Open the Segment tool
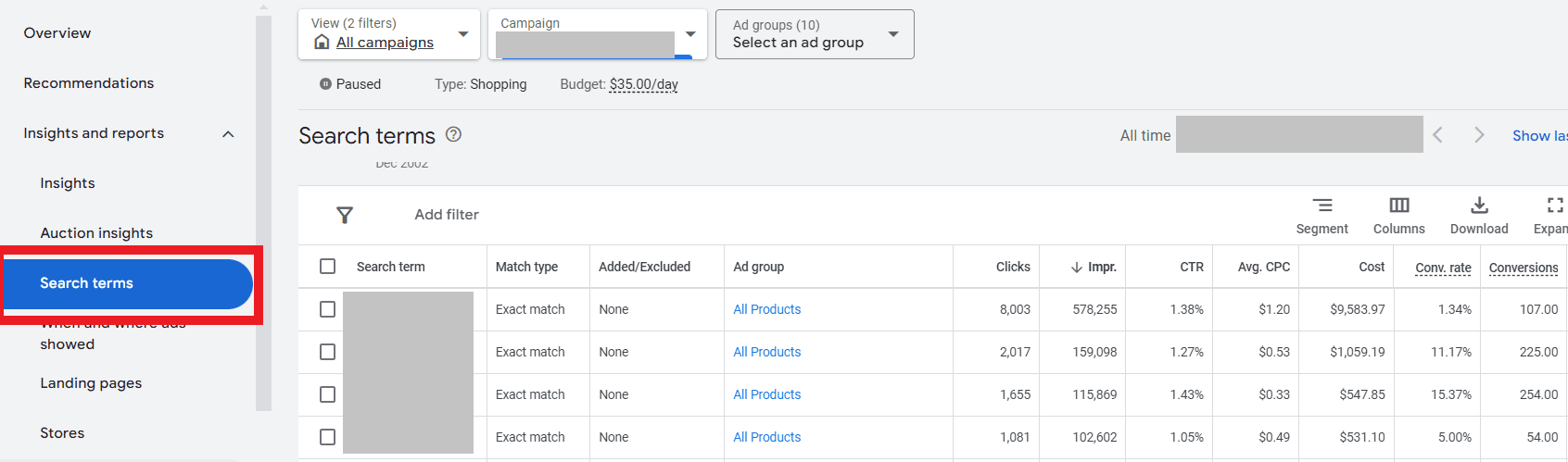 pyautogui.click(x=1322, y=216)
